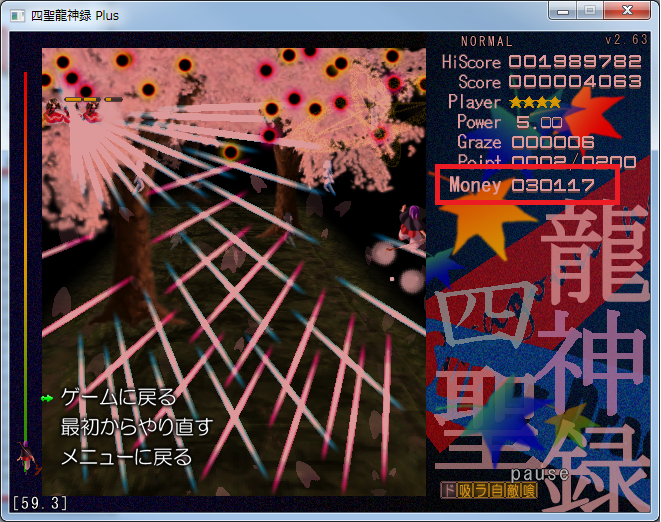This screenshot has width=661, height=522.
Task: Click the Score value 000004063
Action: click(575, 82)
